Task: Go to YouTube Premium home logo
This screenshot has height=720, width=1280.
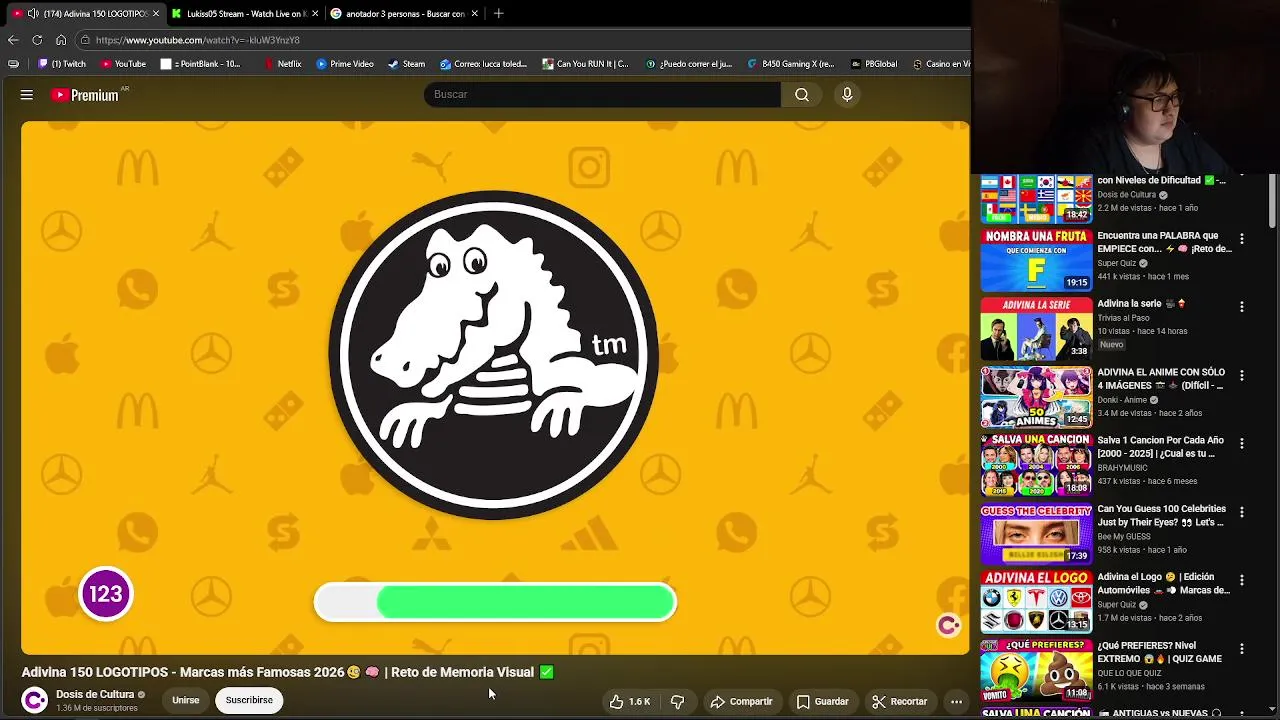Action: (x=86, y=95)
